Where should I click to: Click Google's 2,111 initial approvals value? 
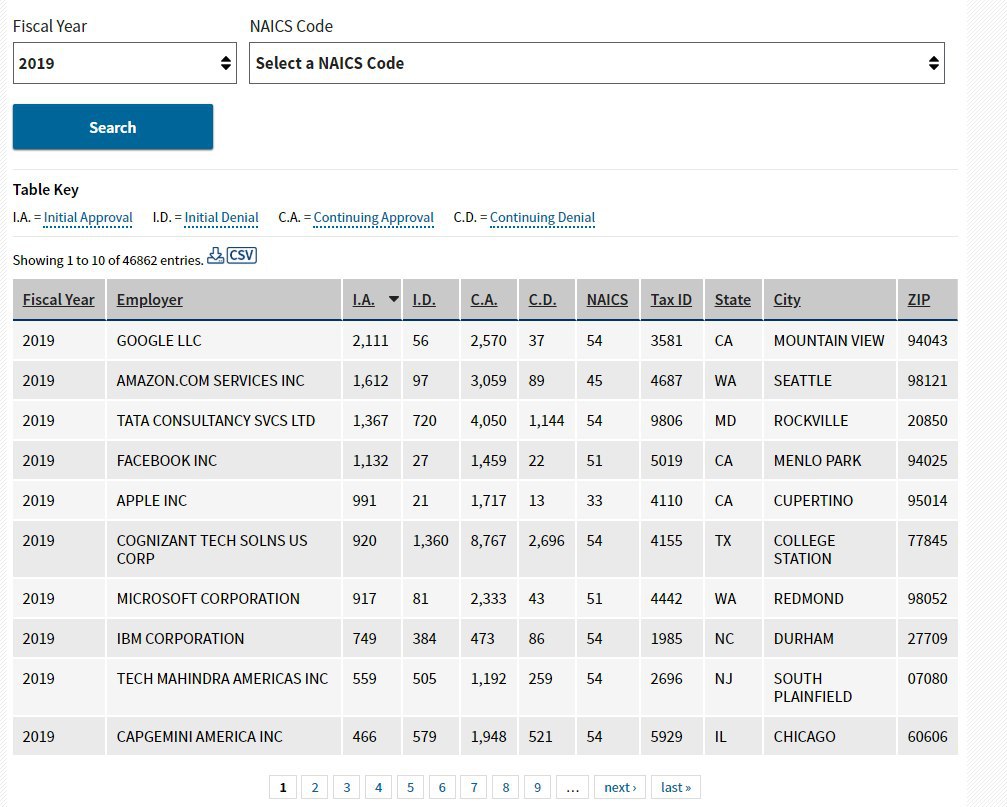point(371,340)
